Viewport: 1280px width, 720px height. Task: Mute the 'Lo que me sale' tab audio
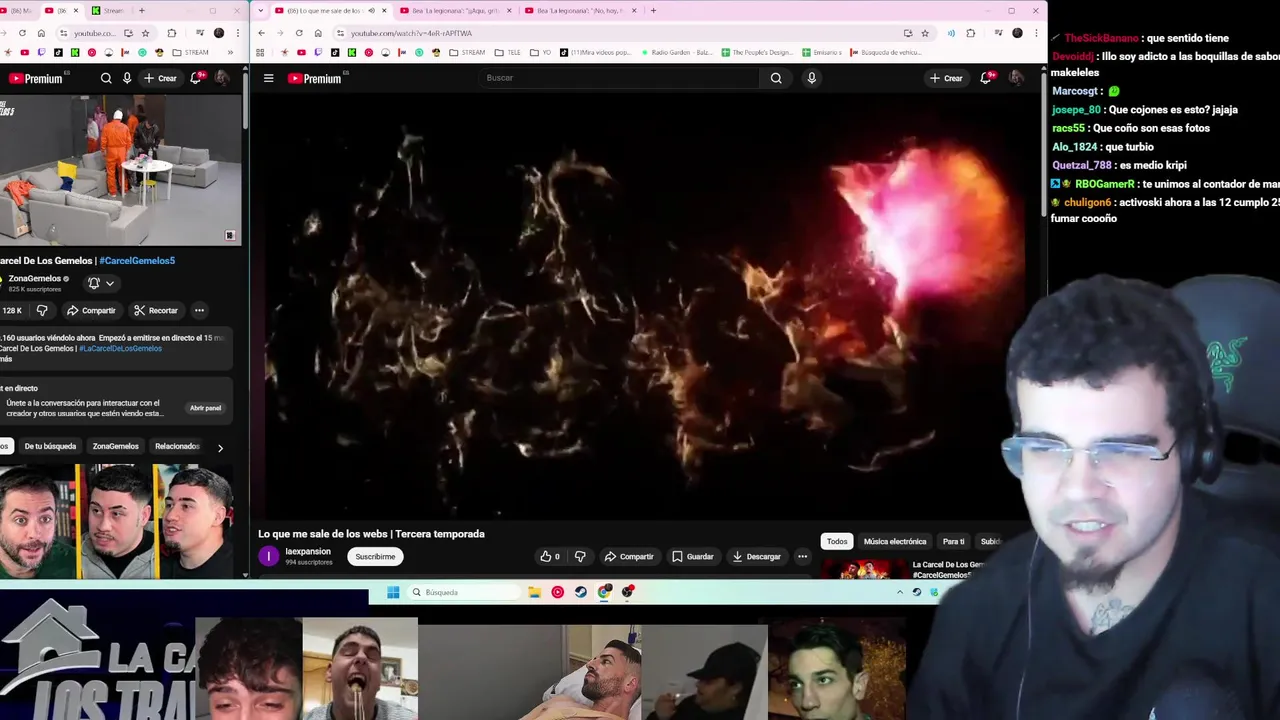pos(371,11)
